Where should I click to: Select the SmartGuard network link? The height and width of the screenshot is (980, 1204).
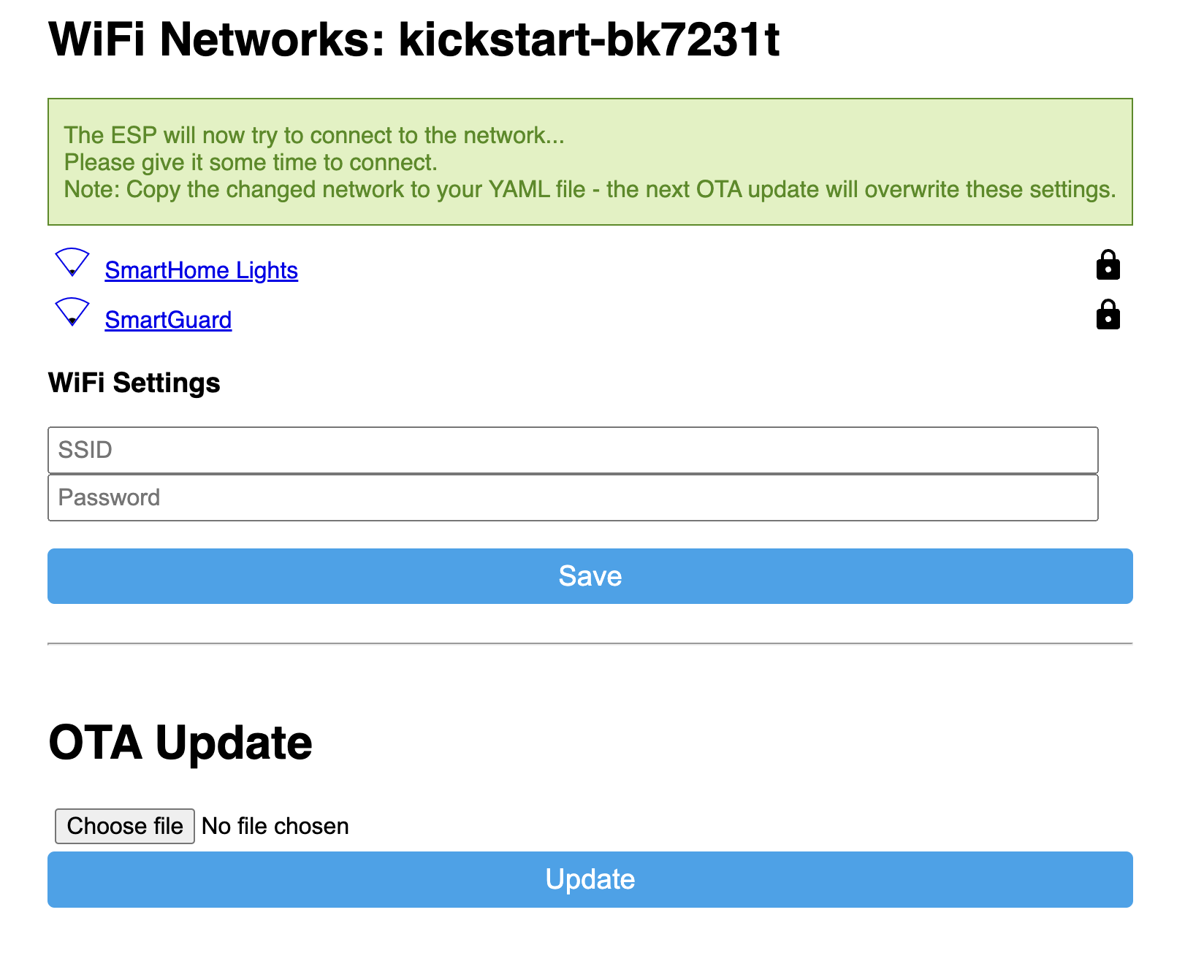[168, 320]
